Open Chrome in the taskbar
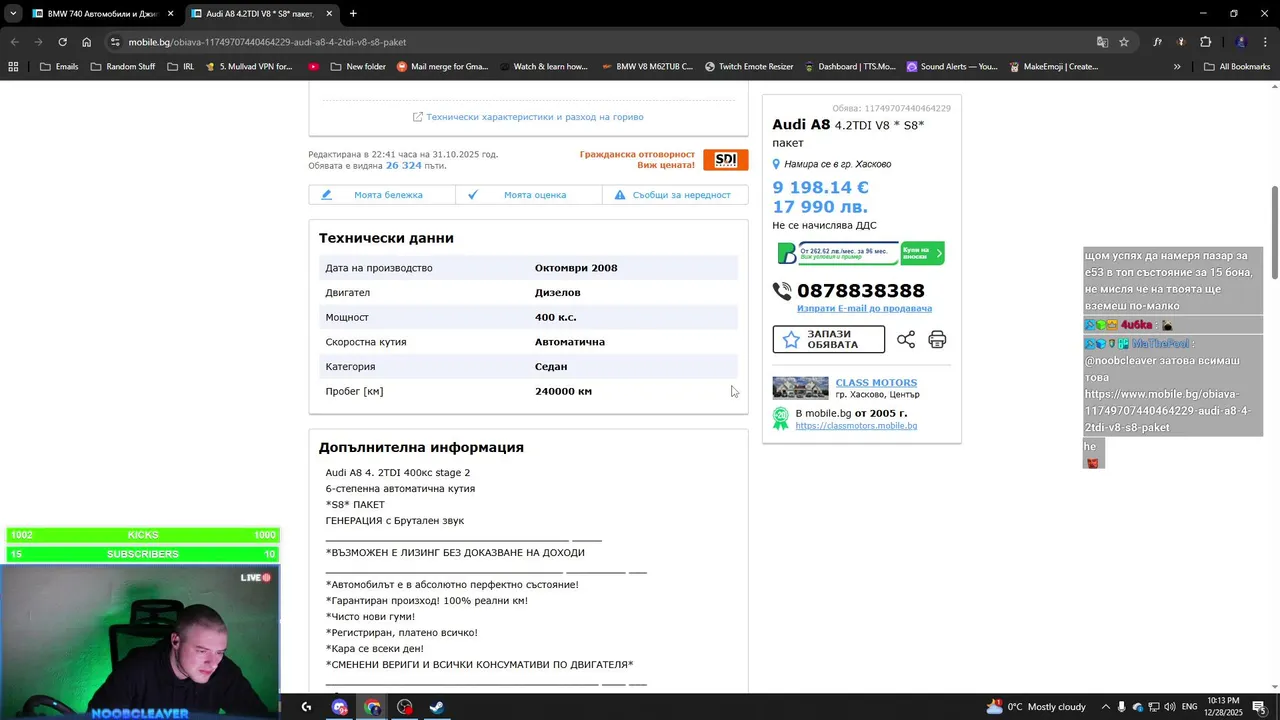The height and width of the screenshot is (720, 1280). pos(372,707)
